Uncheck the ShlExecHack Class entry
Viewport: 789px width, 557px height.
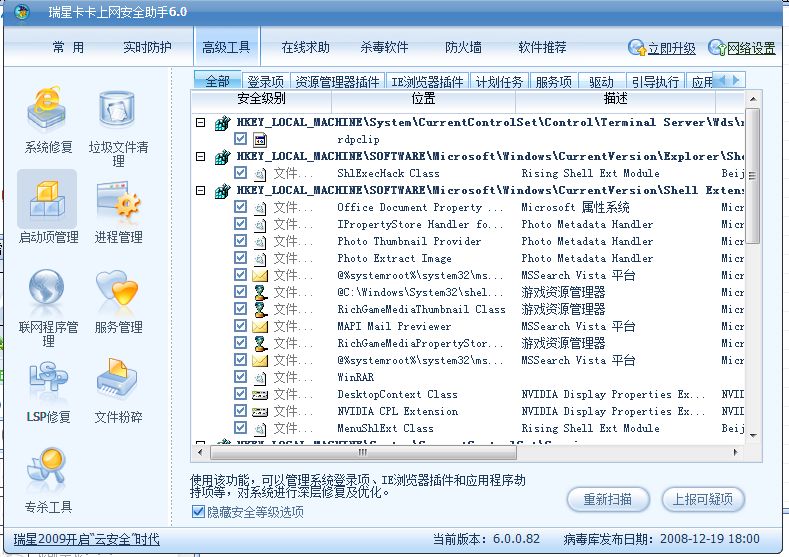coord(241,173)
